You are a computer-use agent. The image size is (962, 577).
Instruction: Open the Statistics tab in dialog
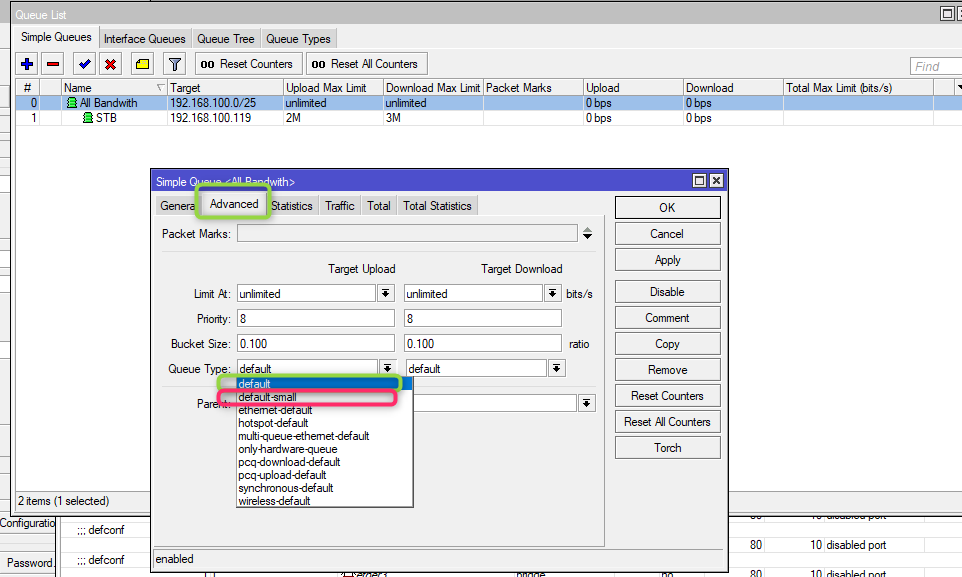(291, 206)
